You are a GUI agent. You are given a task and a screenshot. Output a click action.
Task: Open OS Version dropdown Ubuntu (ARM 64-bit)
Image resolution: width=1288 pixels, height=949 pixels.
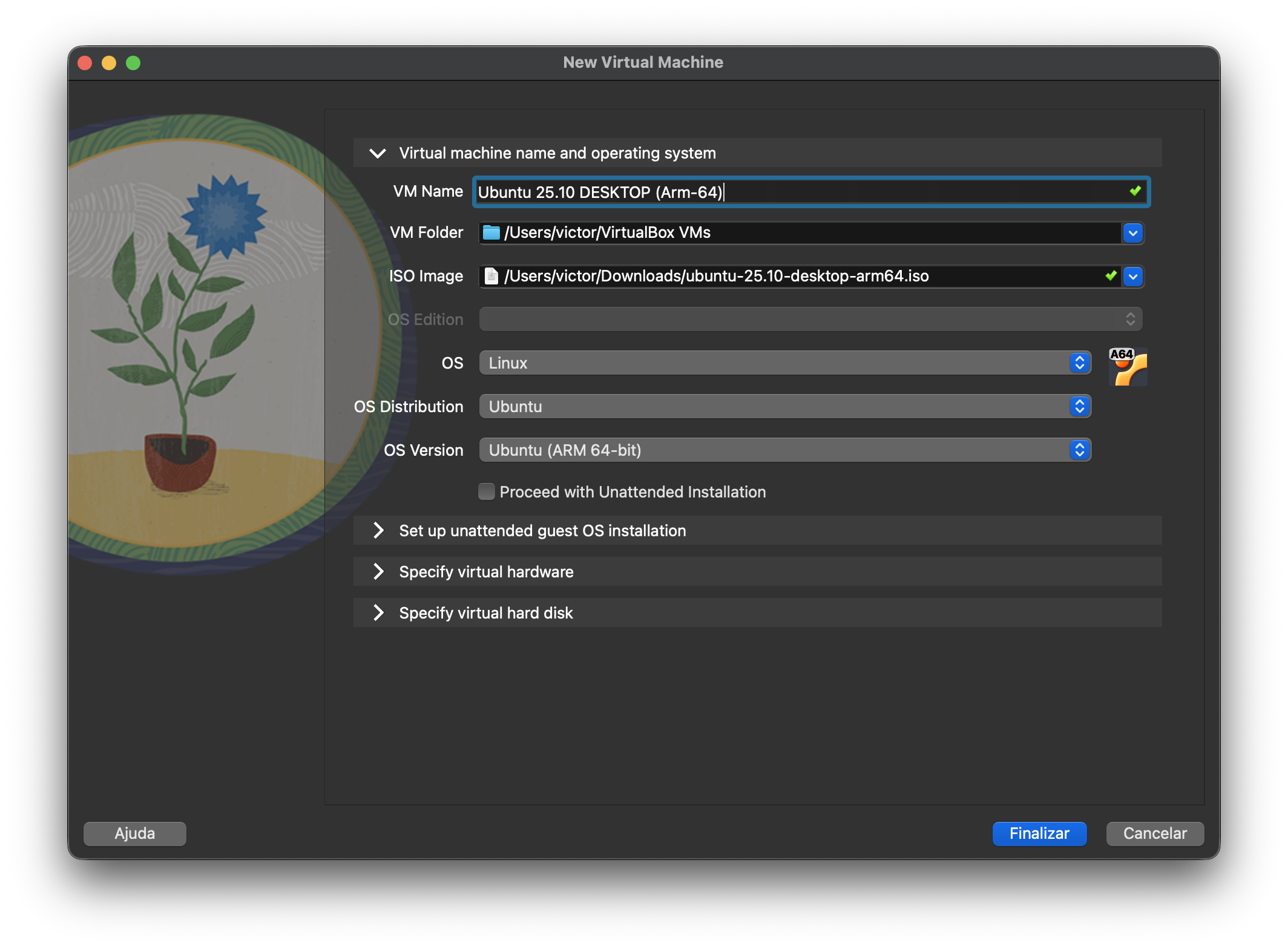784,450
